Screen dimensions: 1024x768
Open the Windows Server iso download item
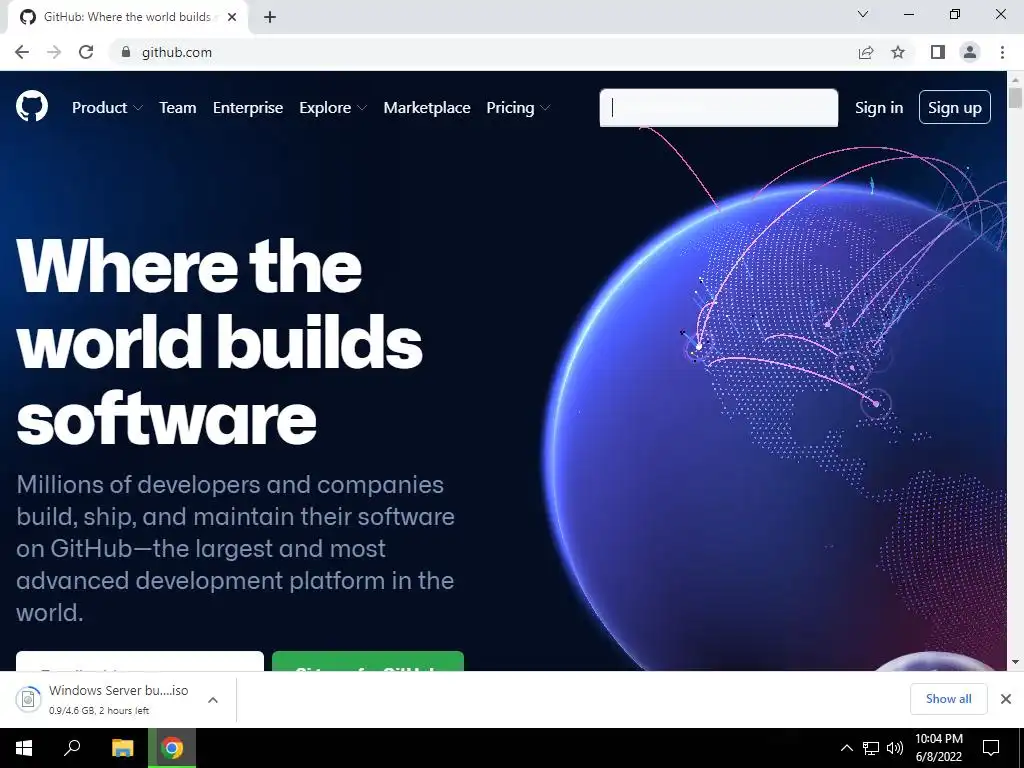pyautogui.click(x=118, y=699)
